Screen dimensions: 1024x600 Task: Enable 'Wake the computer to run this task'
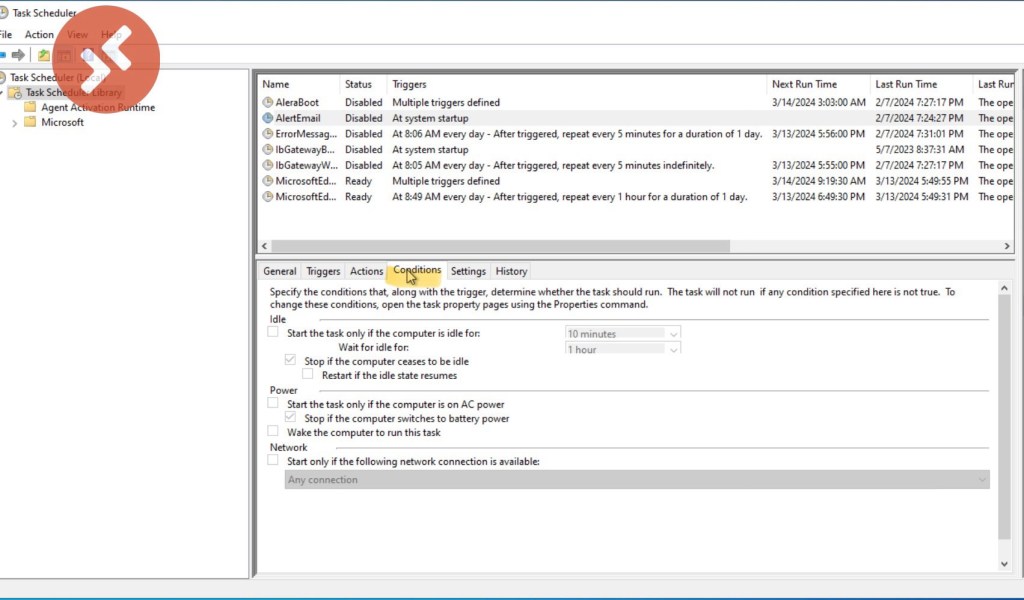click(273, 432)
